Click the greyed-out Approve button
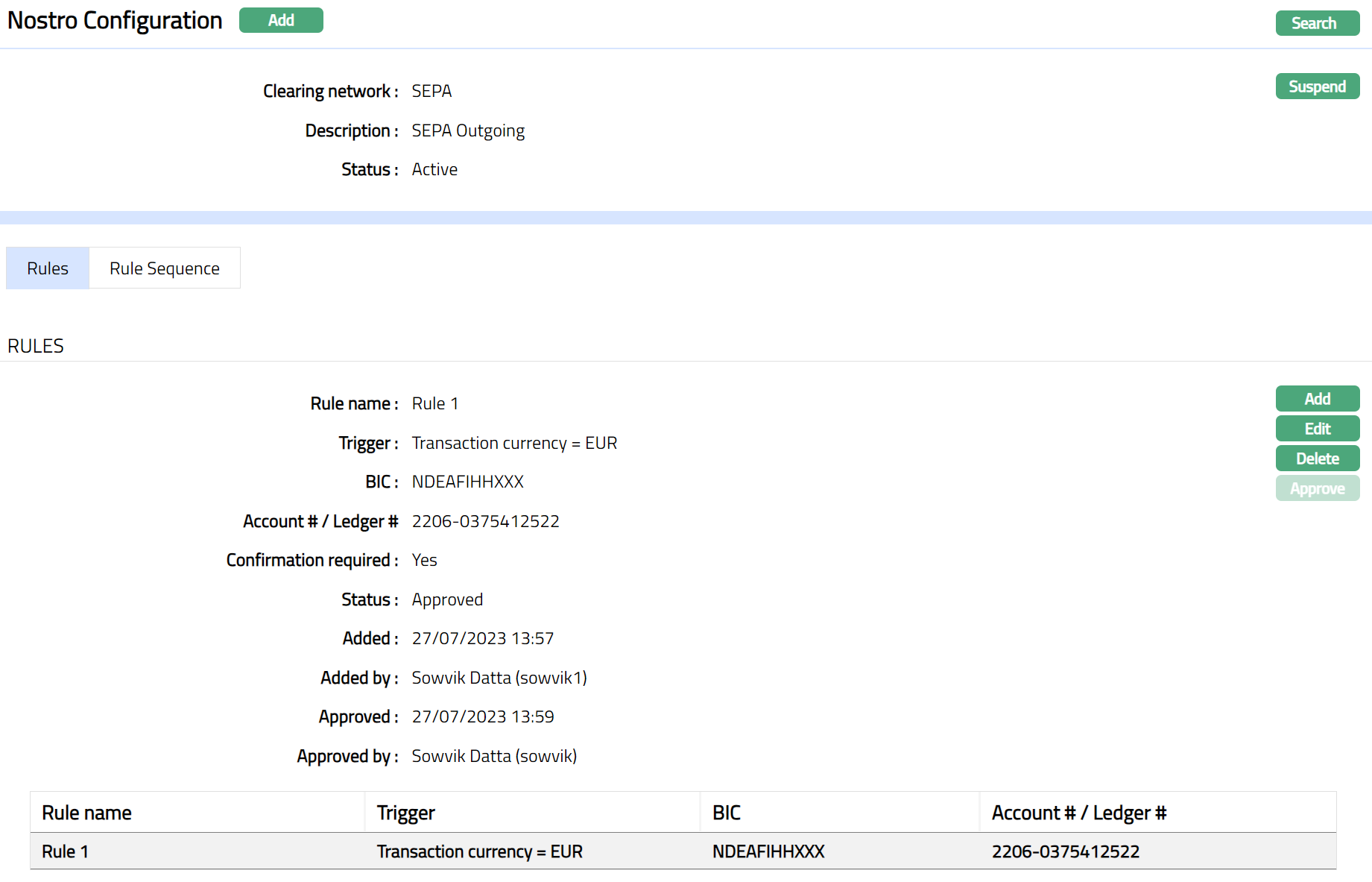This screenshot has height=882, width=1372. click(1317, 488)
